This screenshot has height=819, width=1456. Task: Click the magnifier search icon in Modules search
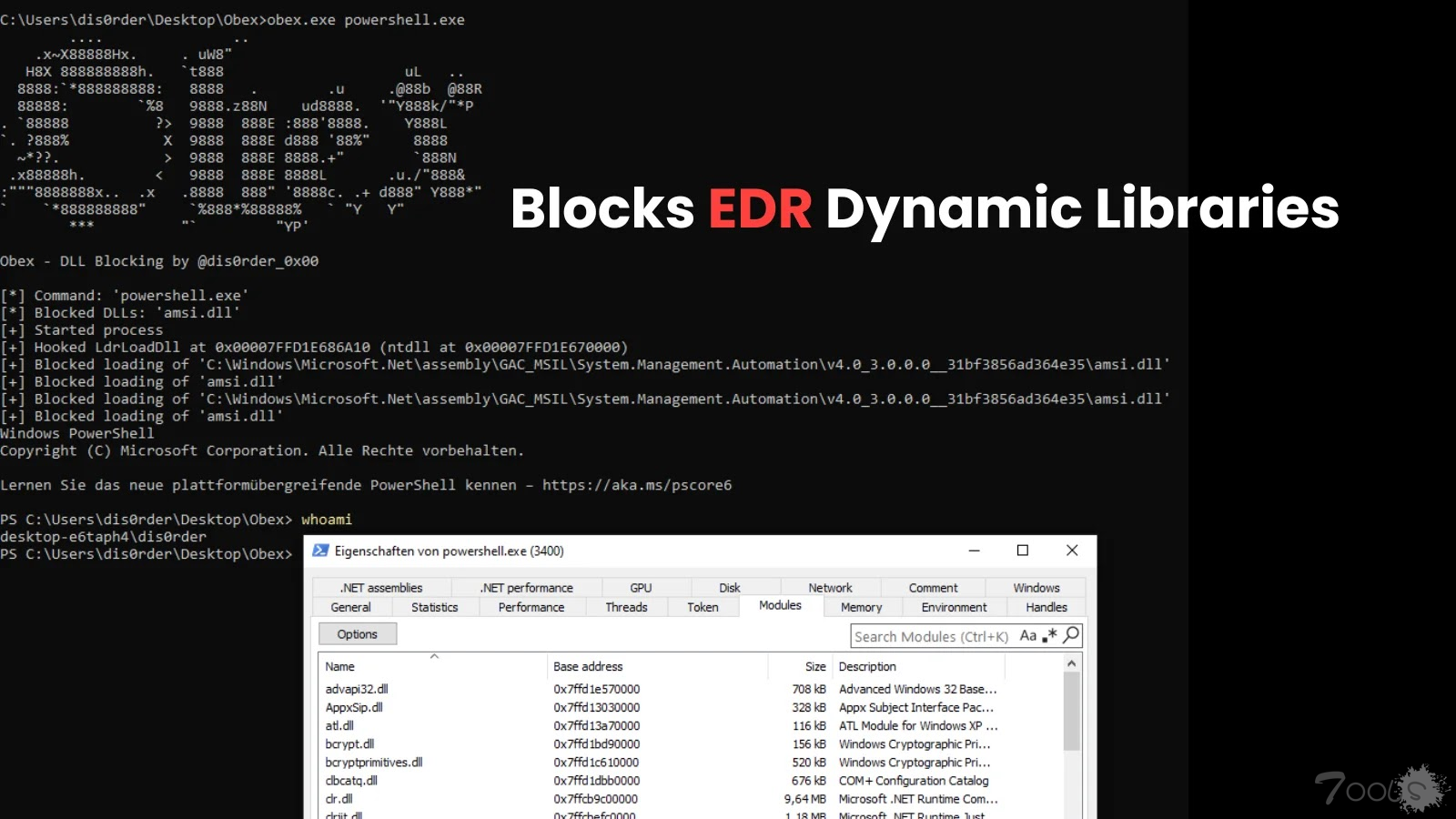[x=1071, y=635]
